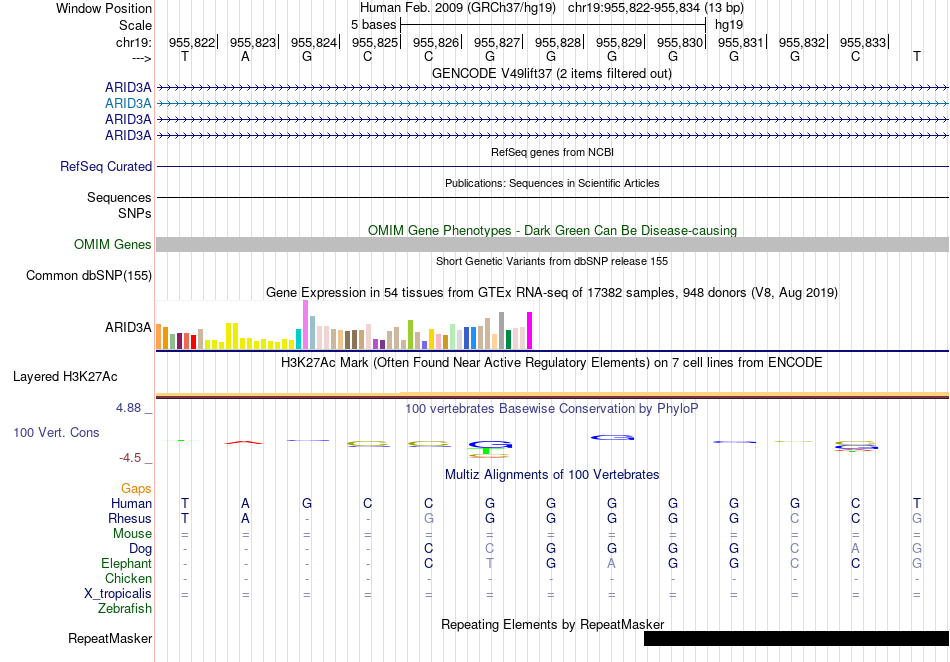Viewport: 950px width, 662px height.
Task: Open the RefSeq Curated track label
Action: pyautogui.click(x=106, y=167)
